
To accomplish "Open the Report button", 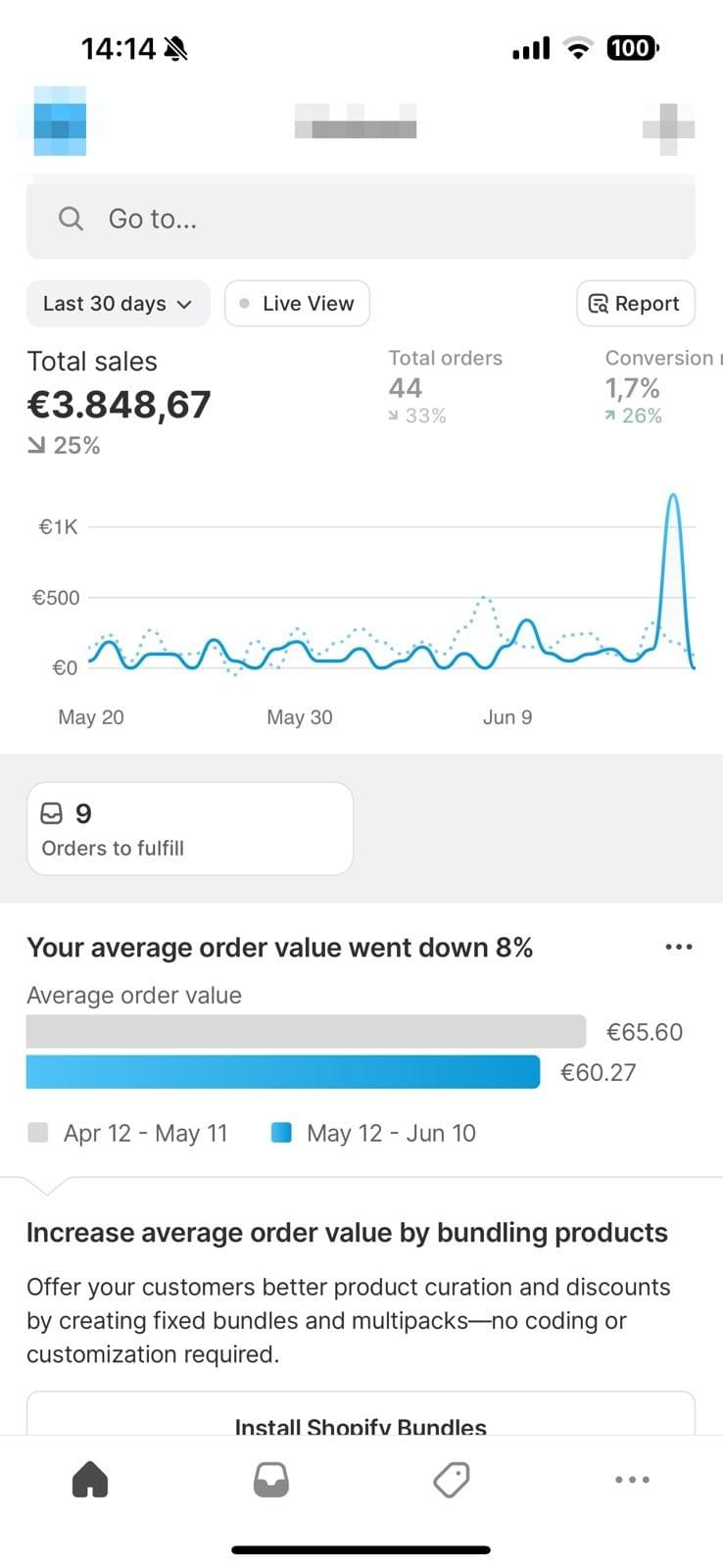I will click(x=636, y=304).
